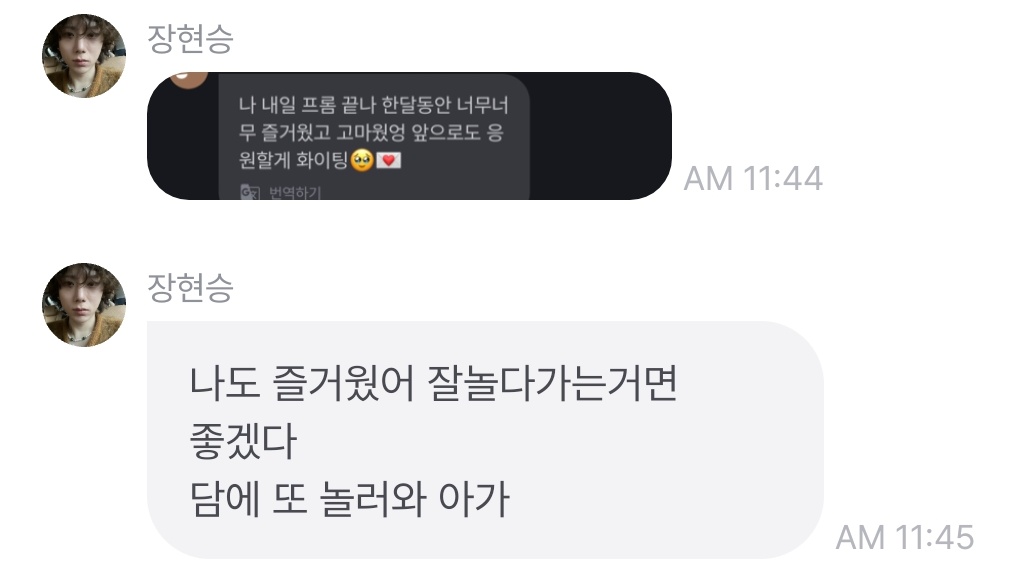Image resolution: width=1014 pixels, height=585 pixels.
Task: Open 장현승's profile photo beside the text reply
Action: (x=83, y=304)
